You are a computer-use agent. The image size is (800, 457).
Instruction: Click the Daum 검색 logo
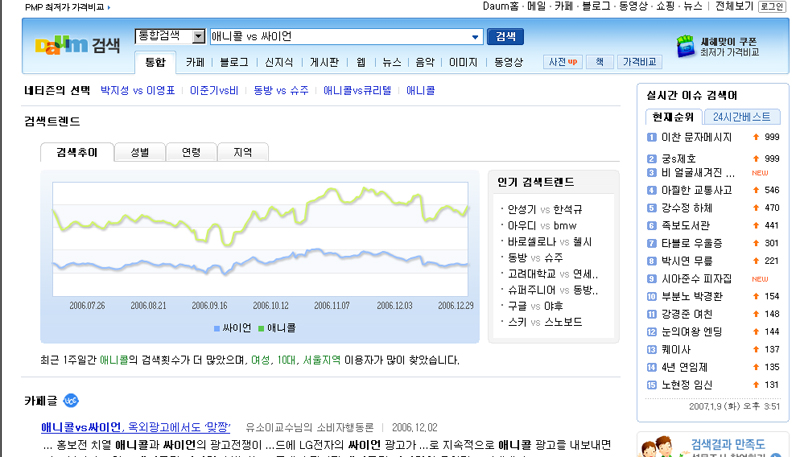point(78,45)
